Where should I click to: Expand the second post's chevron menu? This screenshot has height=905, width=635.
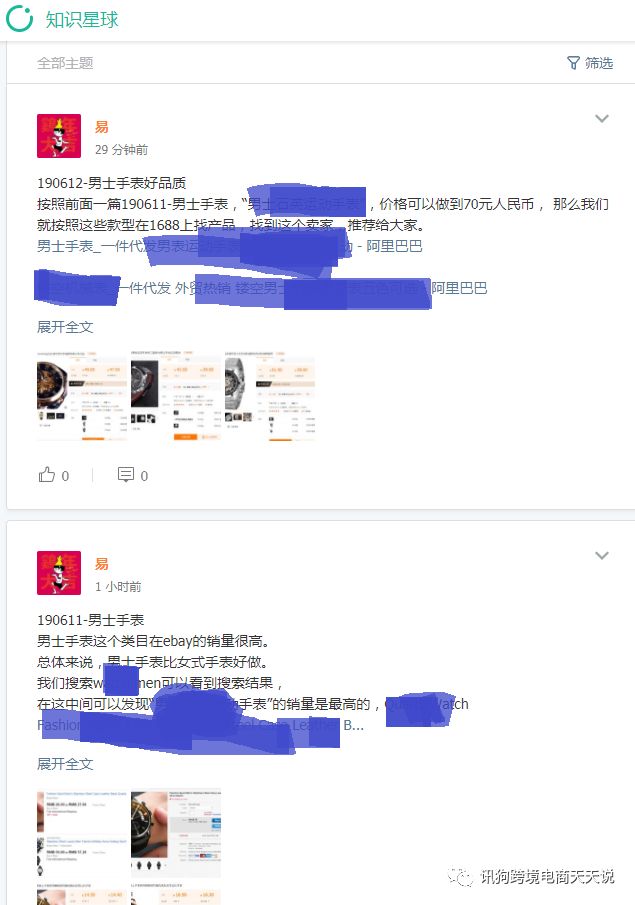point(602,555)
